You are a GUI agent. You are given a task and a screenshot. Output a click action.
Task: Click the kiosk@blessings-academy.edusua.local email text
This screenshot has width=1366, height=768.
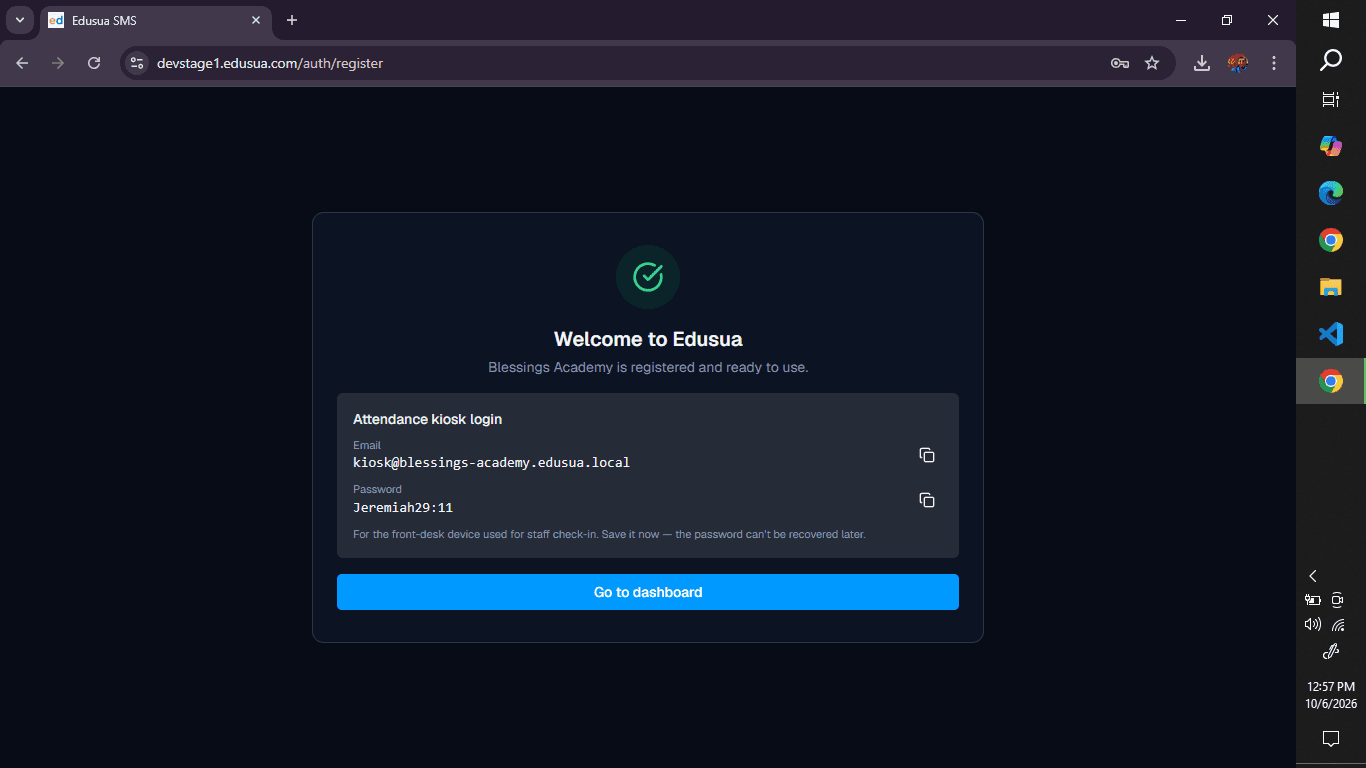pos(491,463)
